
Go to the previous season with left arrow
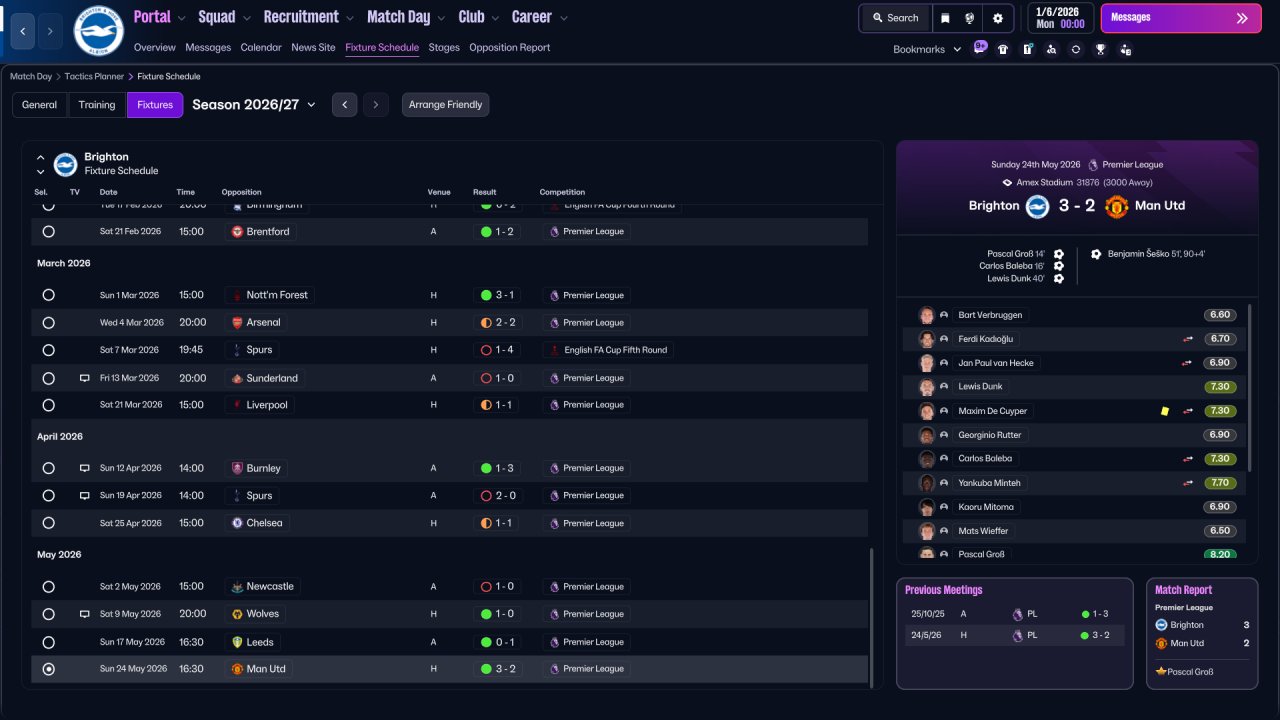pyautogui.click(x=344, y=105)
